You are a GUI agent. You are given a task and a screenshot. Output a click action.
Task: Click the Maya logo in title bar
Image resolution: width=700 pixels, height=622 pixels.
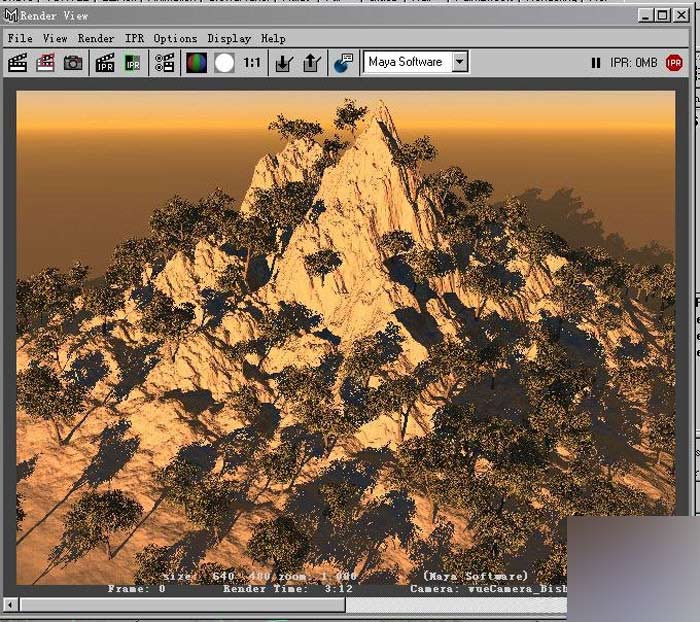pyautogui.click(x=11, y=16)
